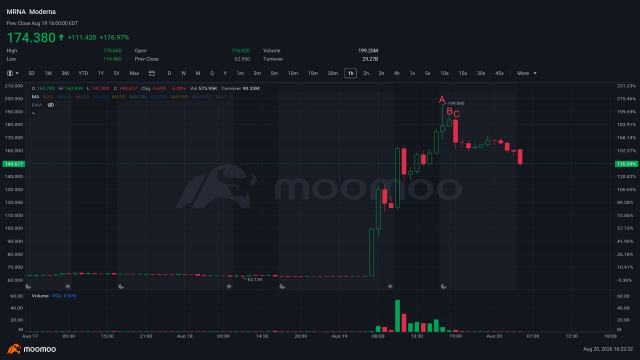Screen dimensions: 640x360
Task: Click the MA indicator group label
Action: 35,97
